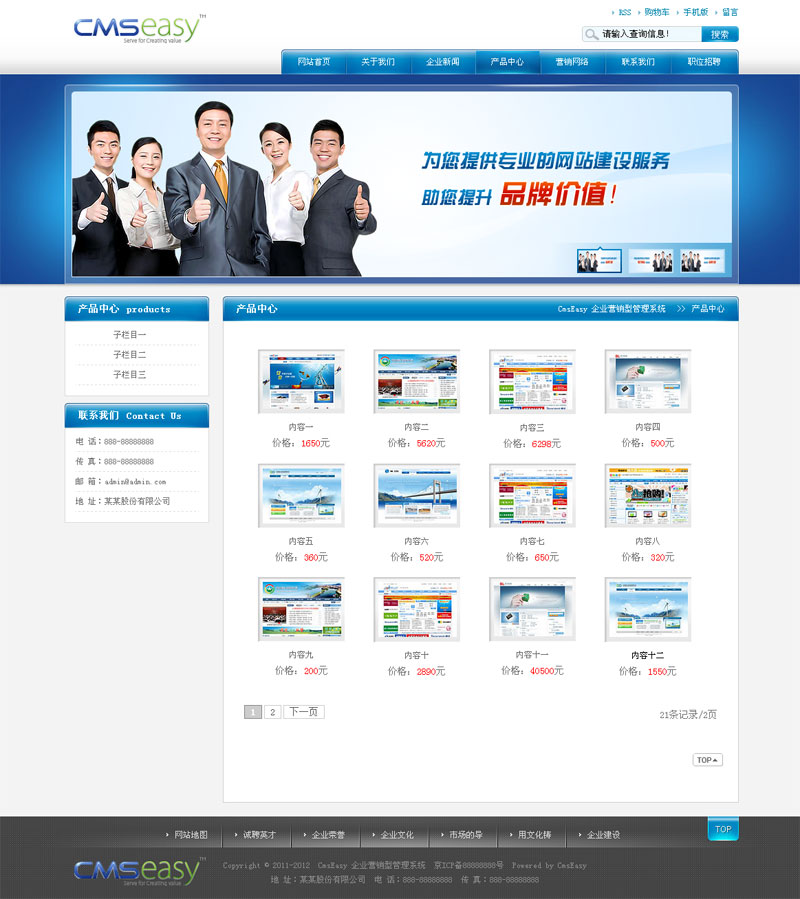
Task: Open the 内容十二 product thumbnail
Action: [x=648, y=609]
